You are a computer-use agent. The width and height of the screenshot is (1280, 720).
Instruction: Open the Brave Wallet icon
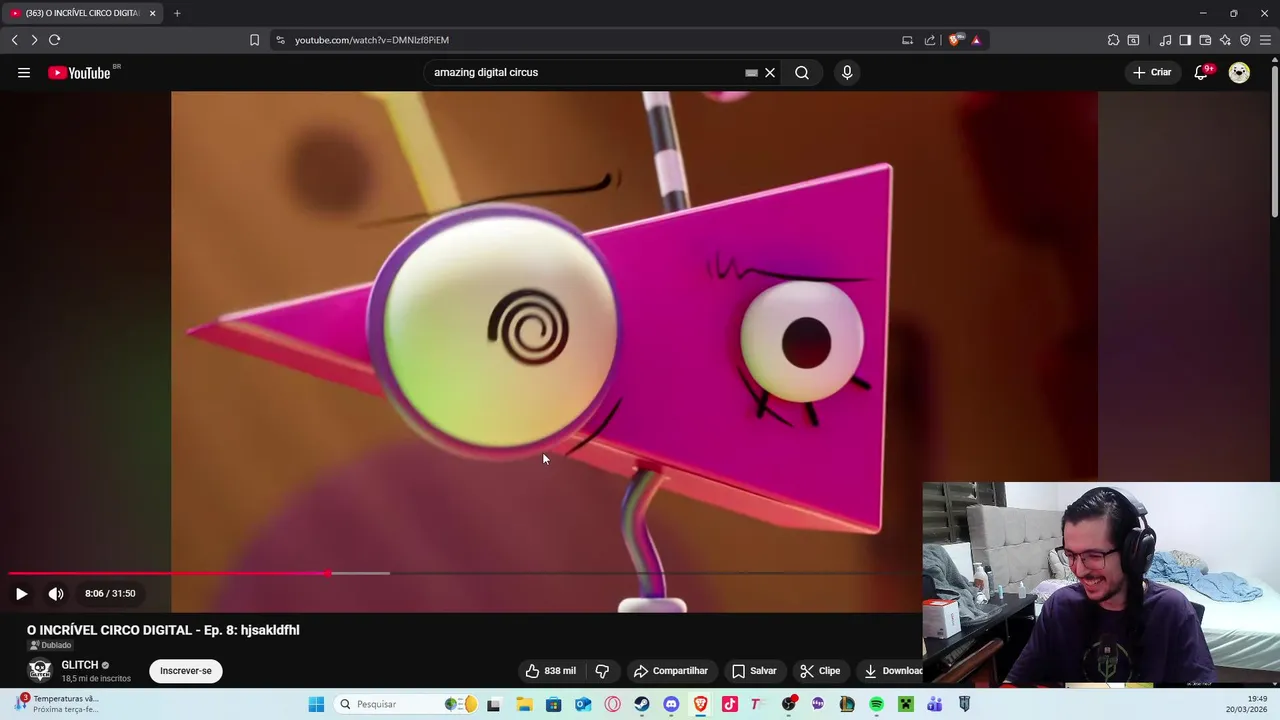(1205, 40)
